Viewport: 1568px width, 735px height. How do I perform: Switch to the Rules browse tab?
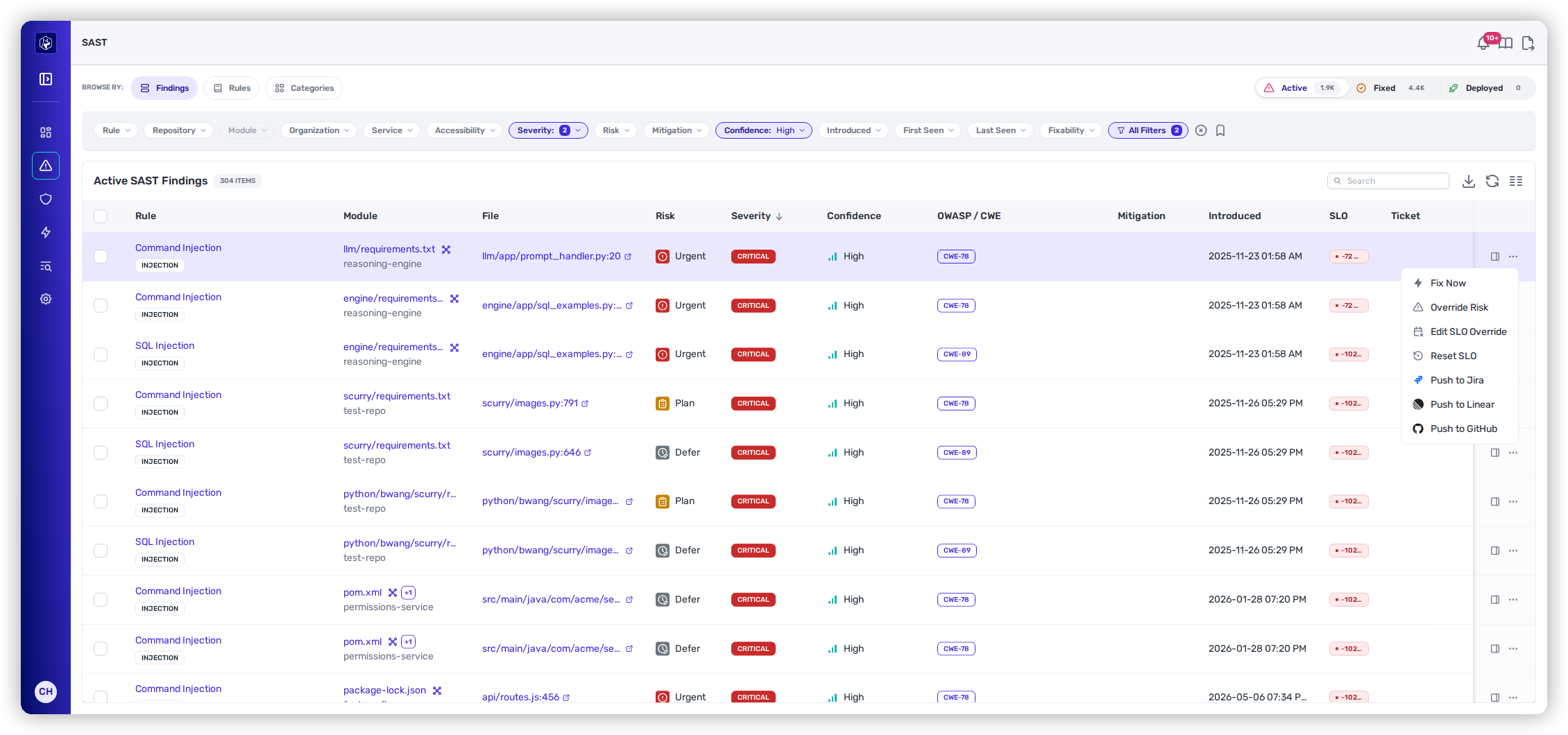[x=231, y=88]
